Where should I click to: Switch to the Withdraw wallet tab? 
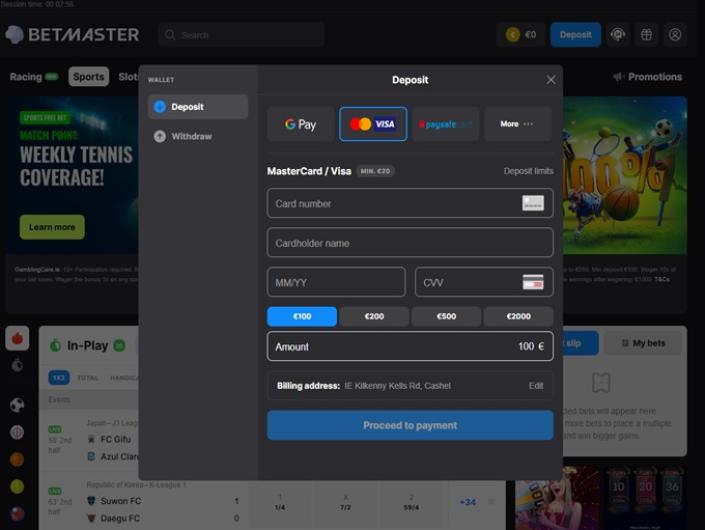click(x=190, y=136)
